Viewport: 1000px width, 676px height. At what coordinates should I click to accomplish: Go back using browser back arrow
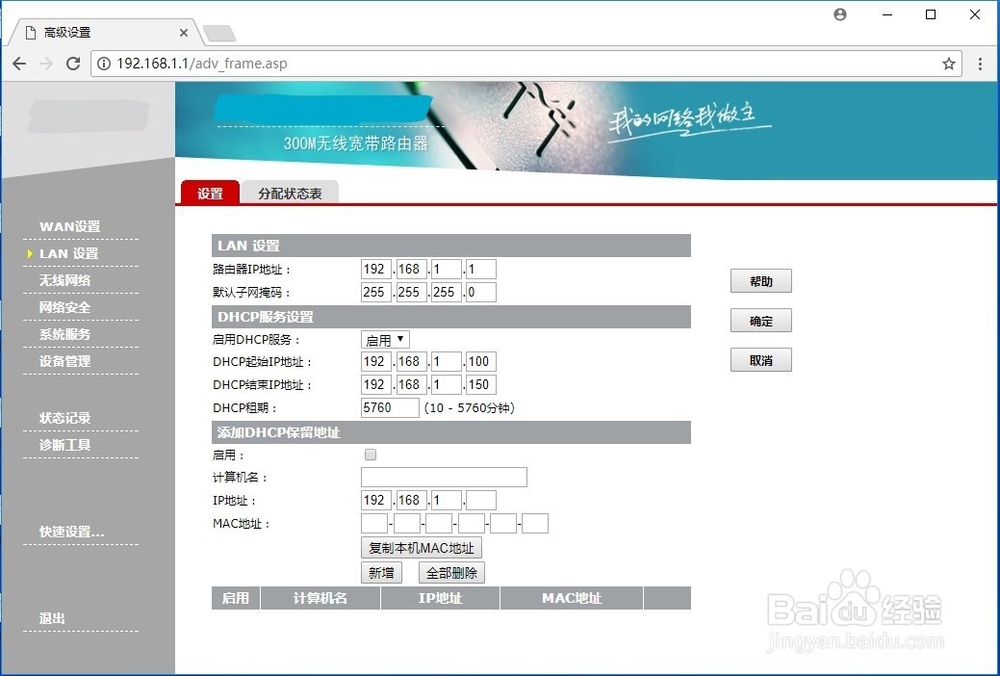[x=20, y=63]
